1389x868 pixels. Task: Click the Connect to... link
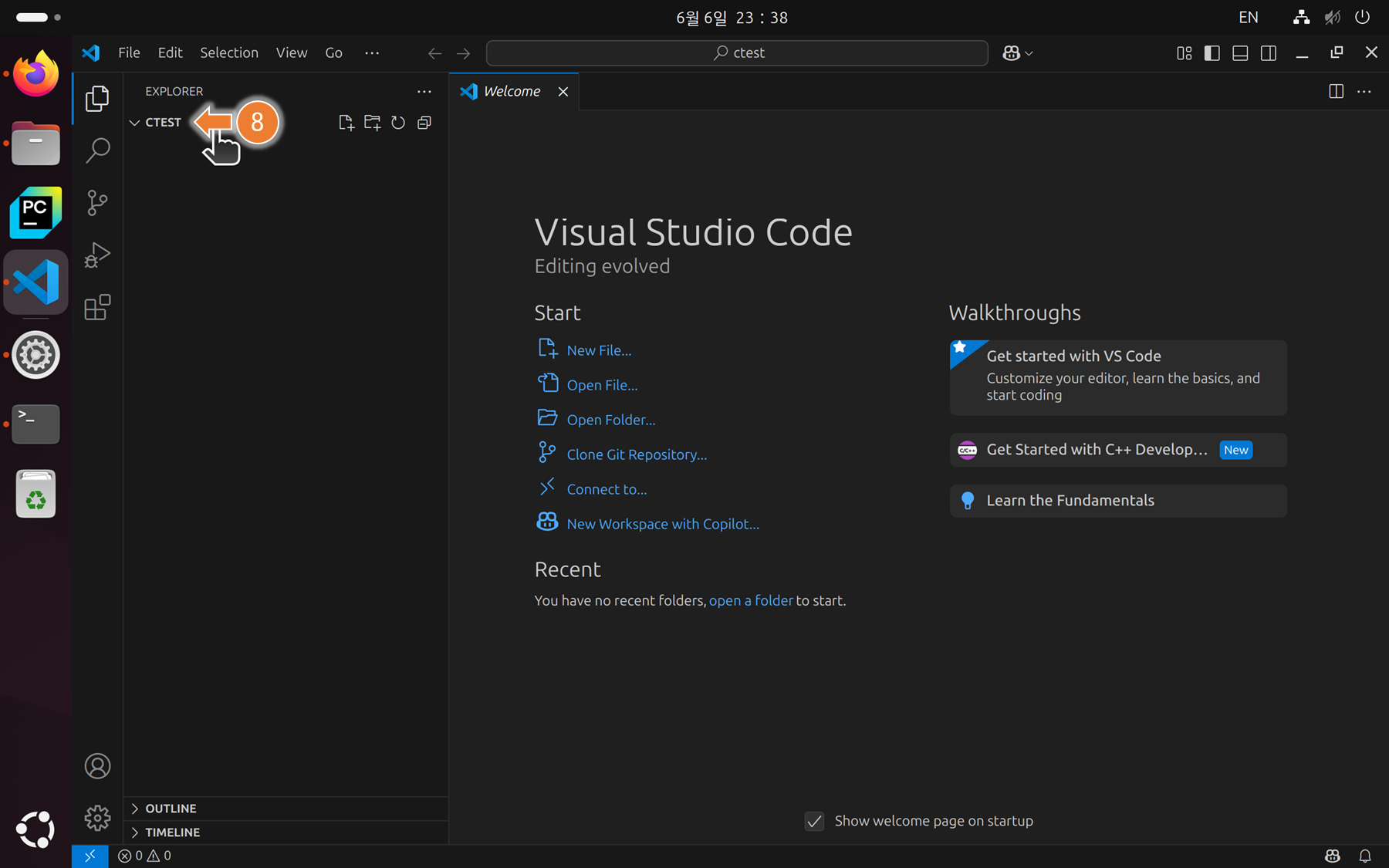[607, 489]
